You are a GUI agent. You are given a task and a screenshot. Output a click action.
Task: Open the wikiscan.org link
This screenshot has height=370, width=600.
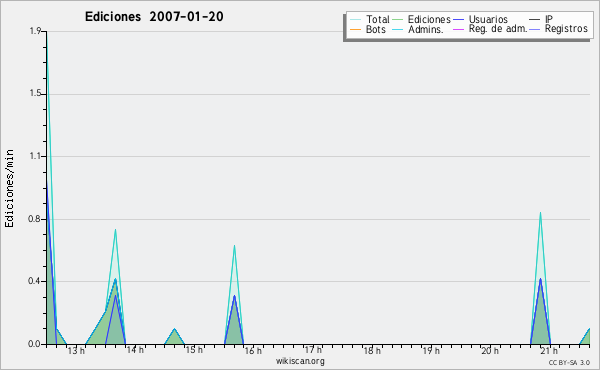pos(300,361)
